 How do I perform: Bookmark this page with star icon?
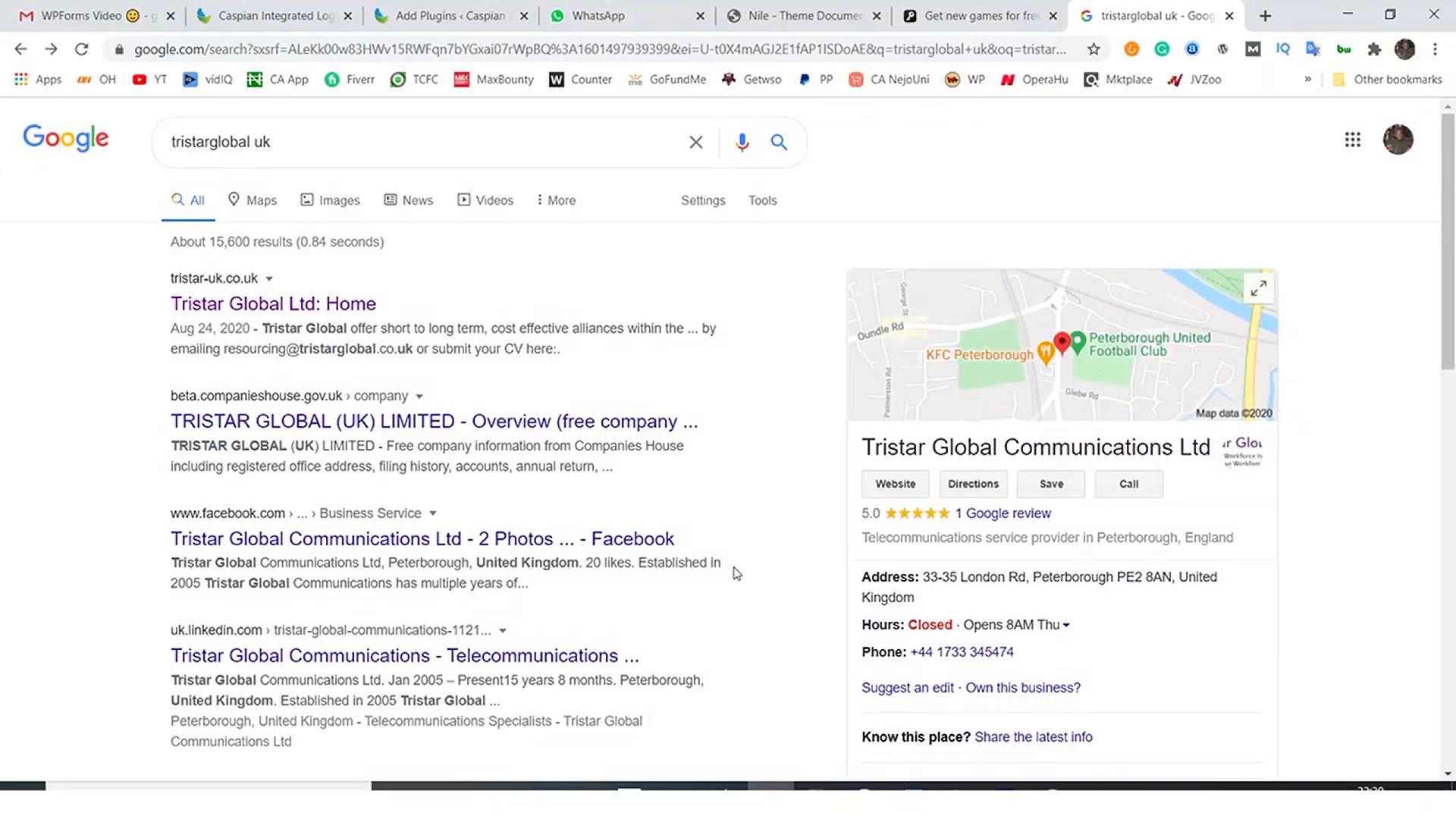pyautogui.click(x=1094, y=49)
